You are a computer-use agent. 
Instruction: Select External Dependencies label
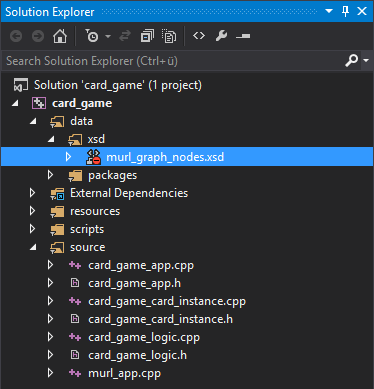129,193
